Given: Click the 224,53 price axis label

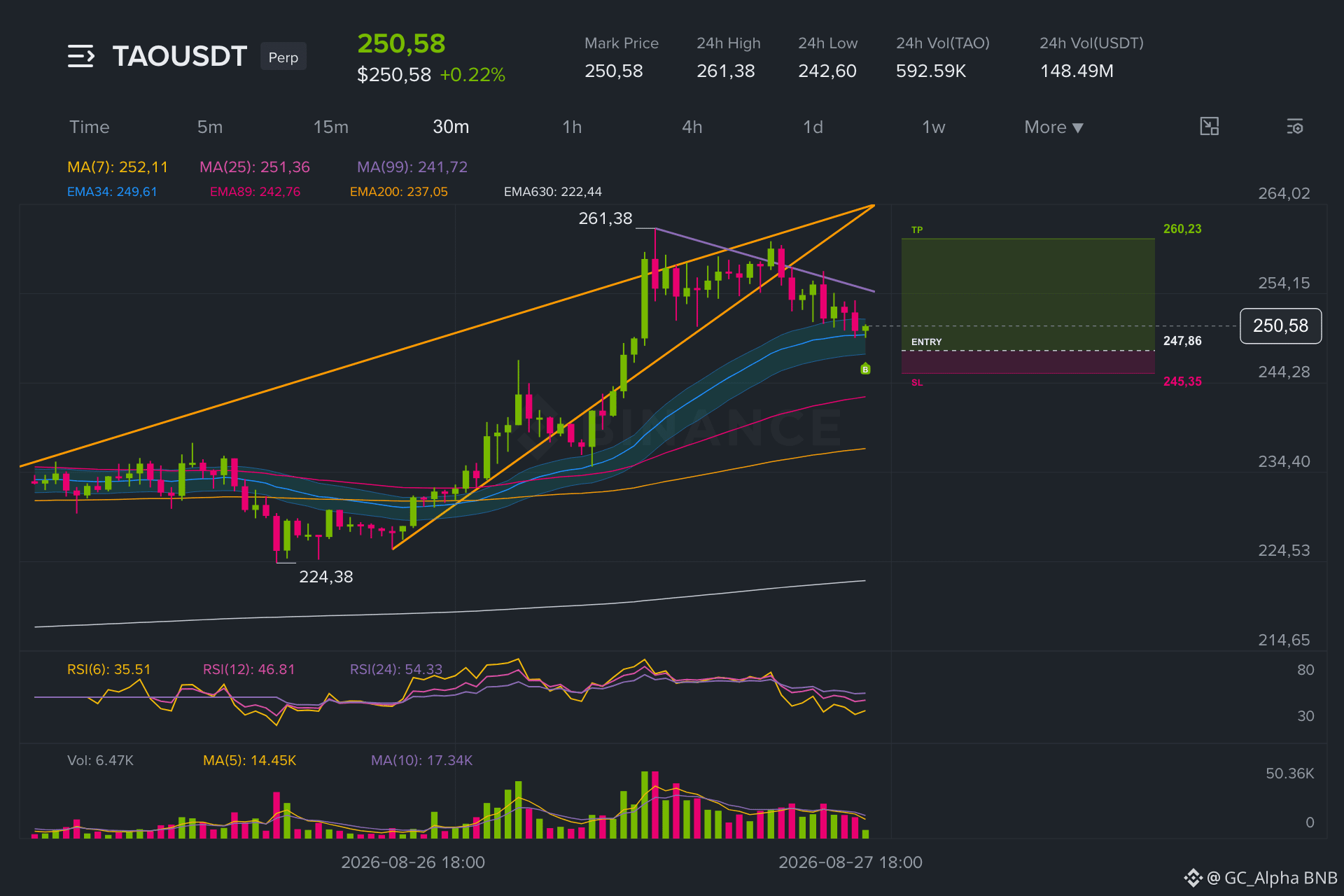Looking at the screenshot, I should click(1284, 551).
